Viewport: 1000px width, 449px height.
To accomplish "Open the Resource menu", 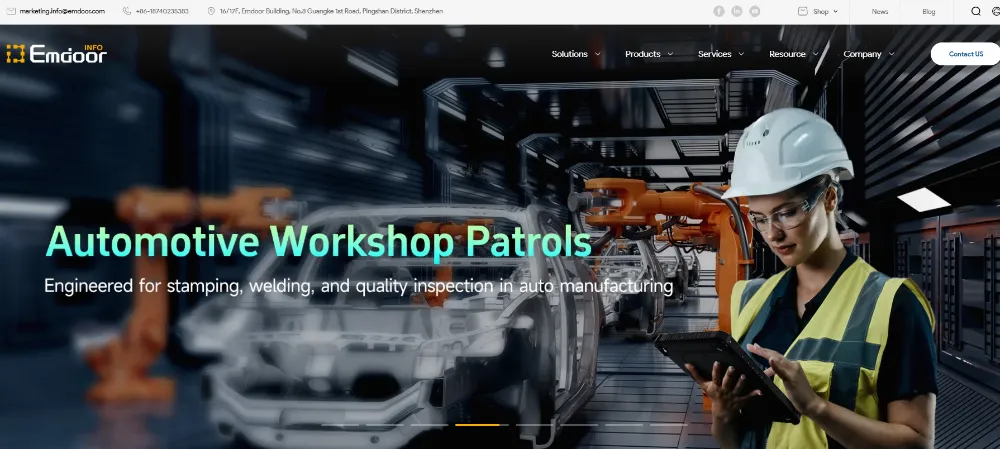I will coord(793,54).
